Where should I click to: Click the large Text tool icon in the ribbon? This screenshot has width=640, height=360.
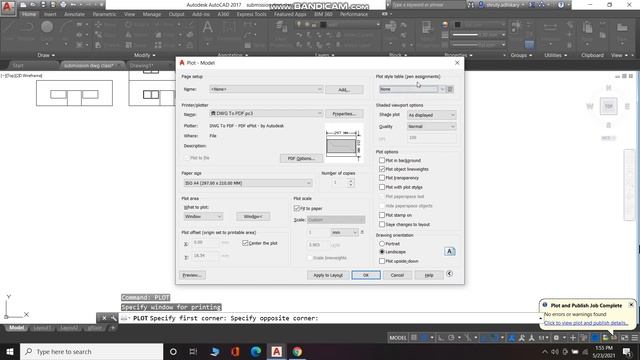tap(207, 27)
